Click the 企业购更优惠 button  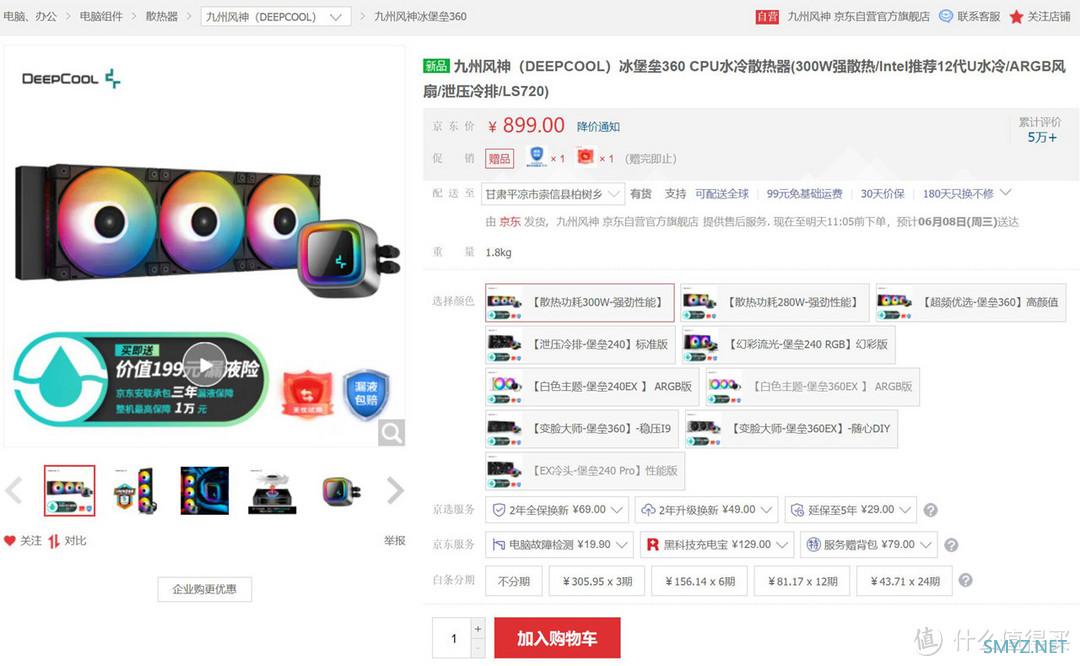click(205, 590)
